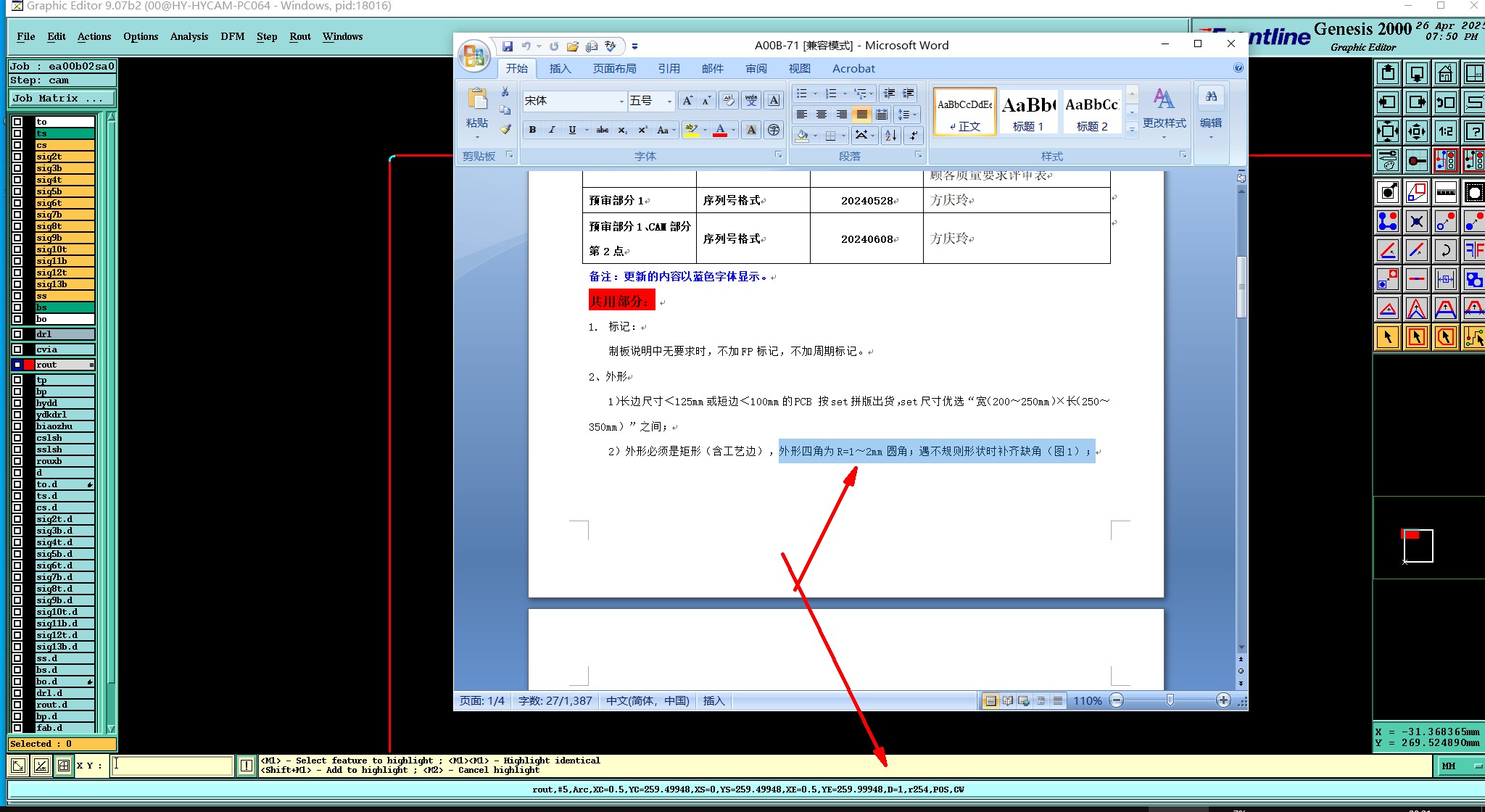Click the Save icon in Word's quick access bar

tap(508, 46)
